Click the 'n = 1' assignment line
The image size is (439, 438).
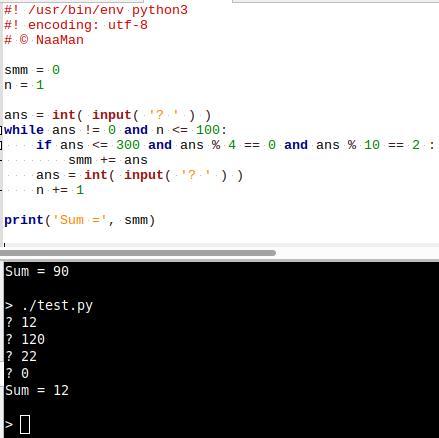click(24, 85)
